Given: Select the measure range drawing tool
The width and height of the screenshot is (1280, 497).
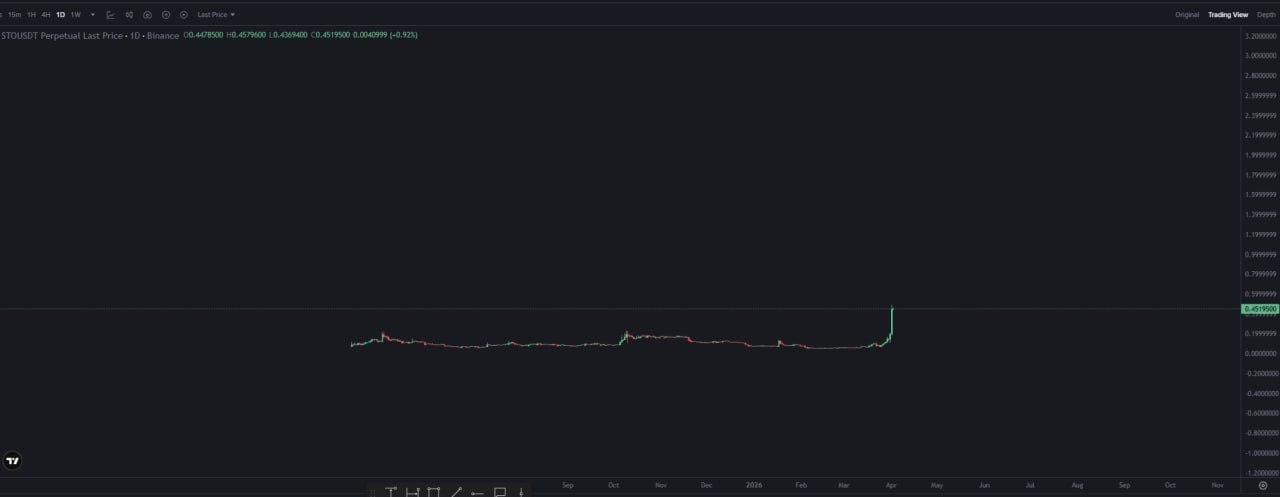Looking at the screenshot, I should click(412, 491).
